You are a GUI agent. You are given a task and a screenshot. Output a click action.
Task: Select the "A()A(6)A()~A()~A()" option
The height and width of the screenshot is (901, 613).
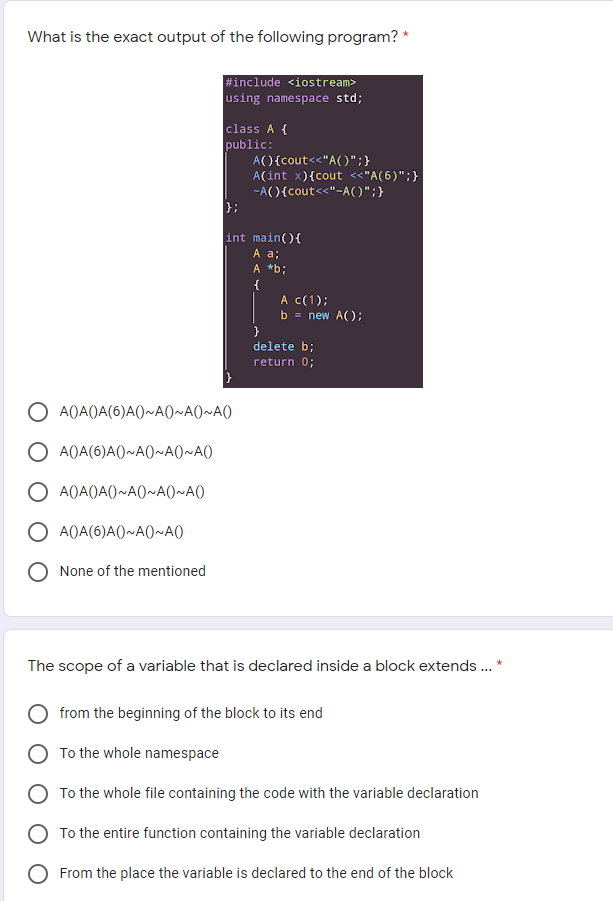tap(38, 531)
